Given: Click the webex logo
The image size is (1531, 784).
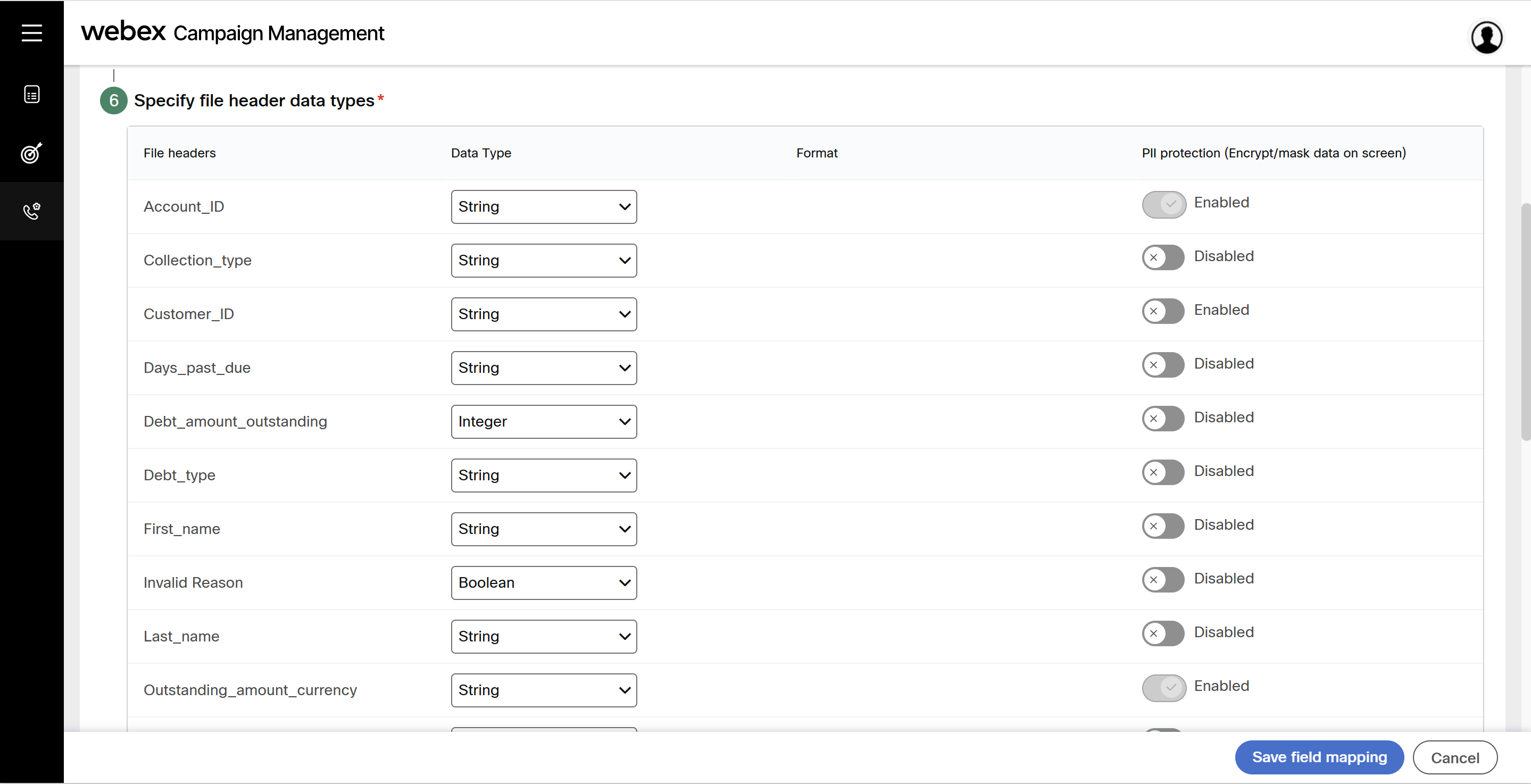Looking at the screenshot, I should [x=123, y=31].
